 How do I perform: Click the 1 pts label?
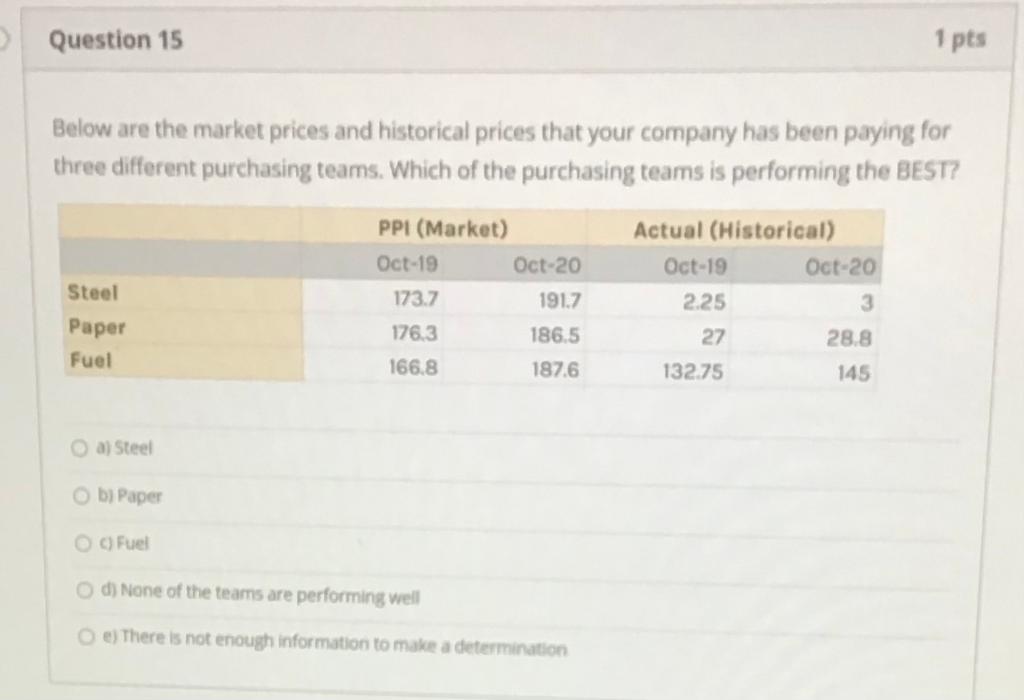[960, 39]
